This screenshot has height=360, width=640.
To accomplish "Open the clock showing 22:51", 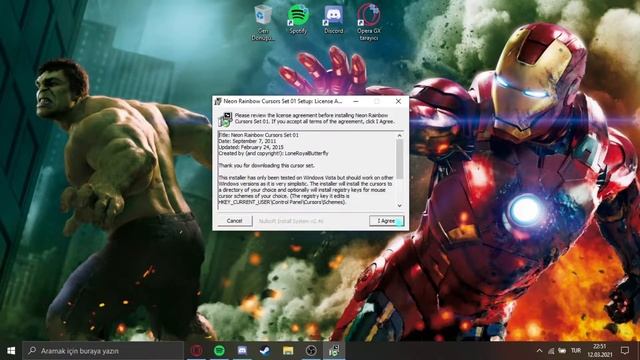I will 600,351.
